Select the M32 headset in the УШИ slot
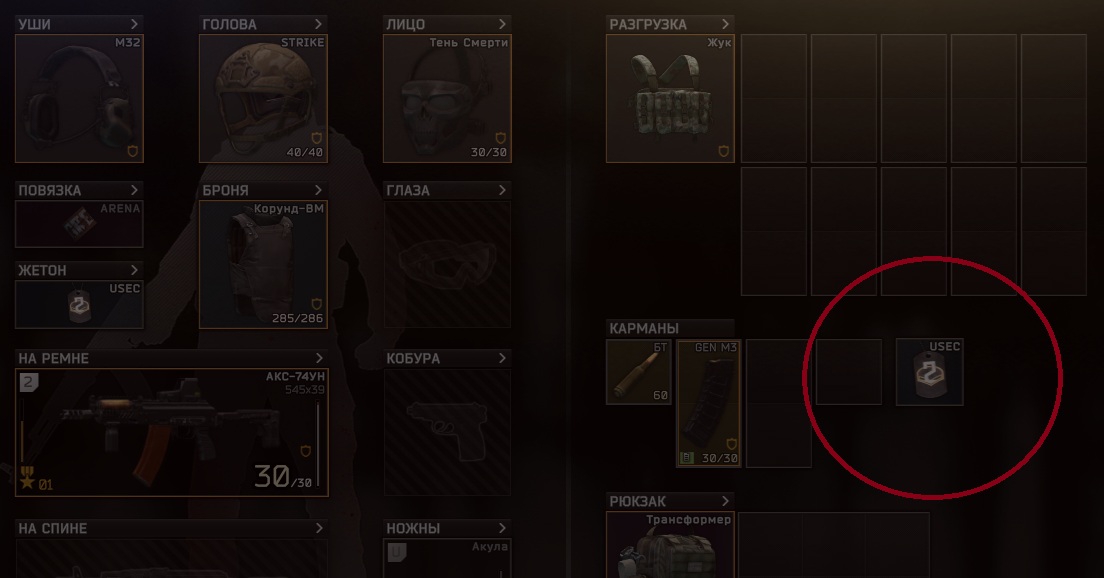1104x578 pixels. tap(80, 99)
